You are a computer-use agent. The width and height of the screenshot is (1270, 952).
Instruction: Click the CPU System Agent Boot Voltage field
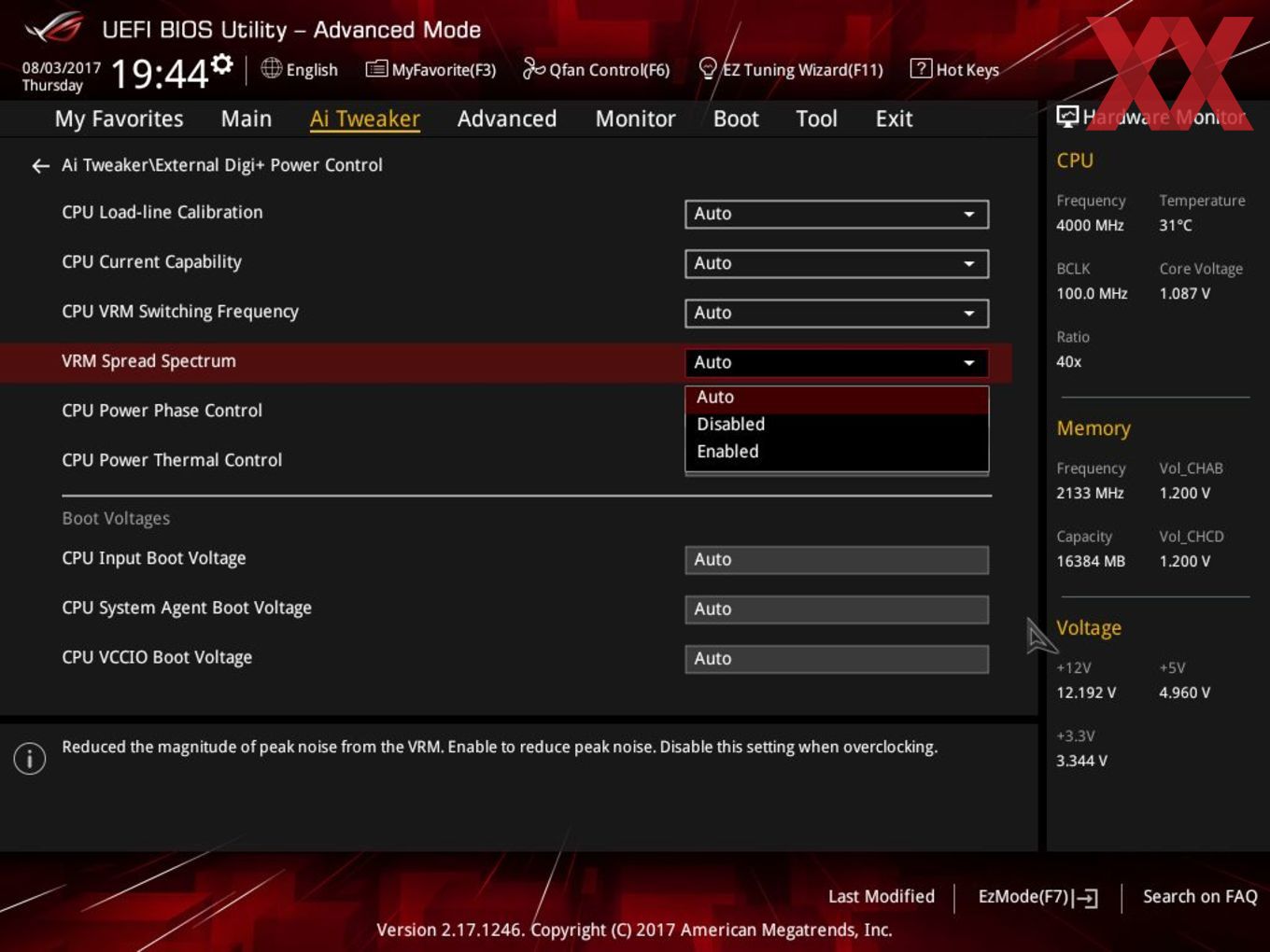(837, 609)
